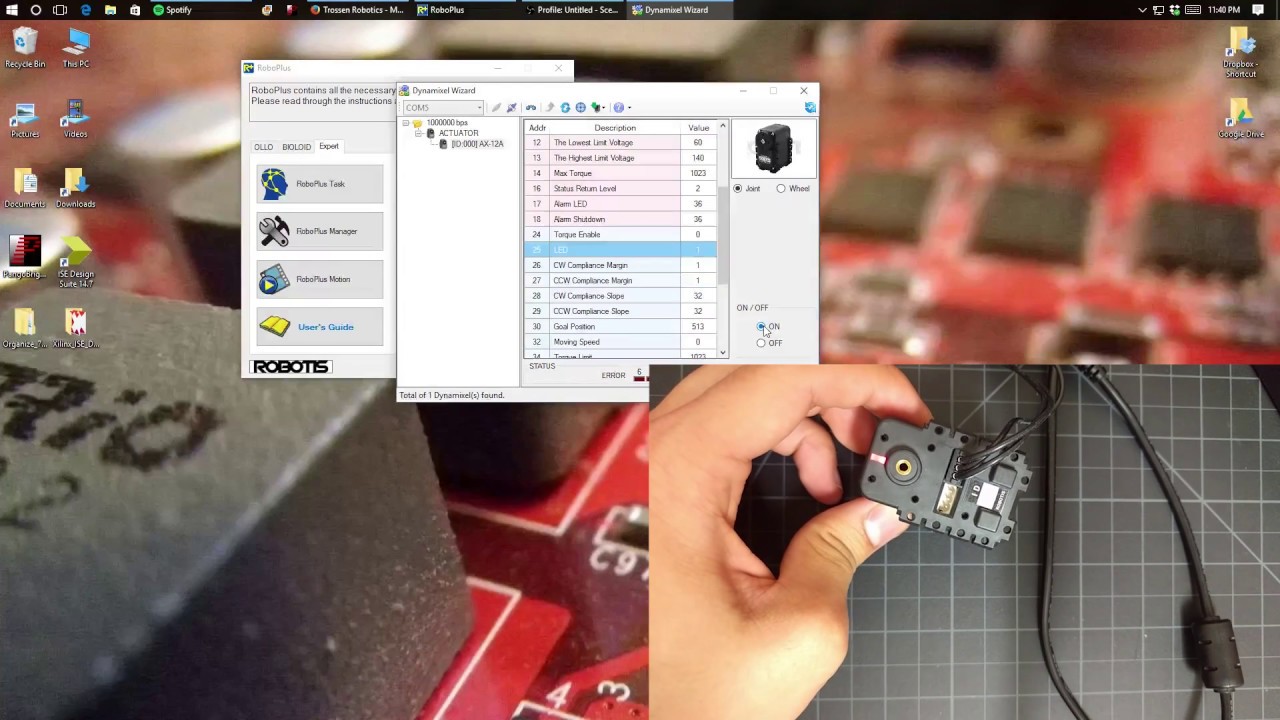Turn LED ON with radio button
The width and height of the screenshot is (1280, 720).
tap(762, 327)
